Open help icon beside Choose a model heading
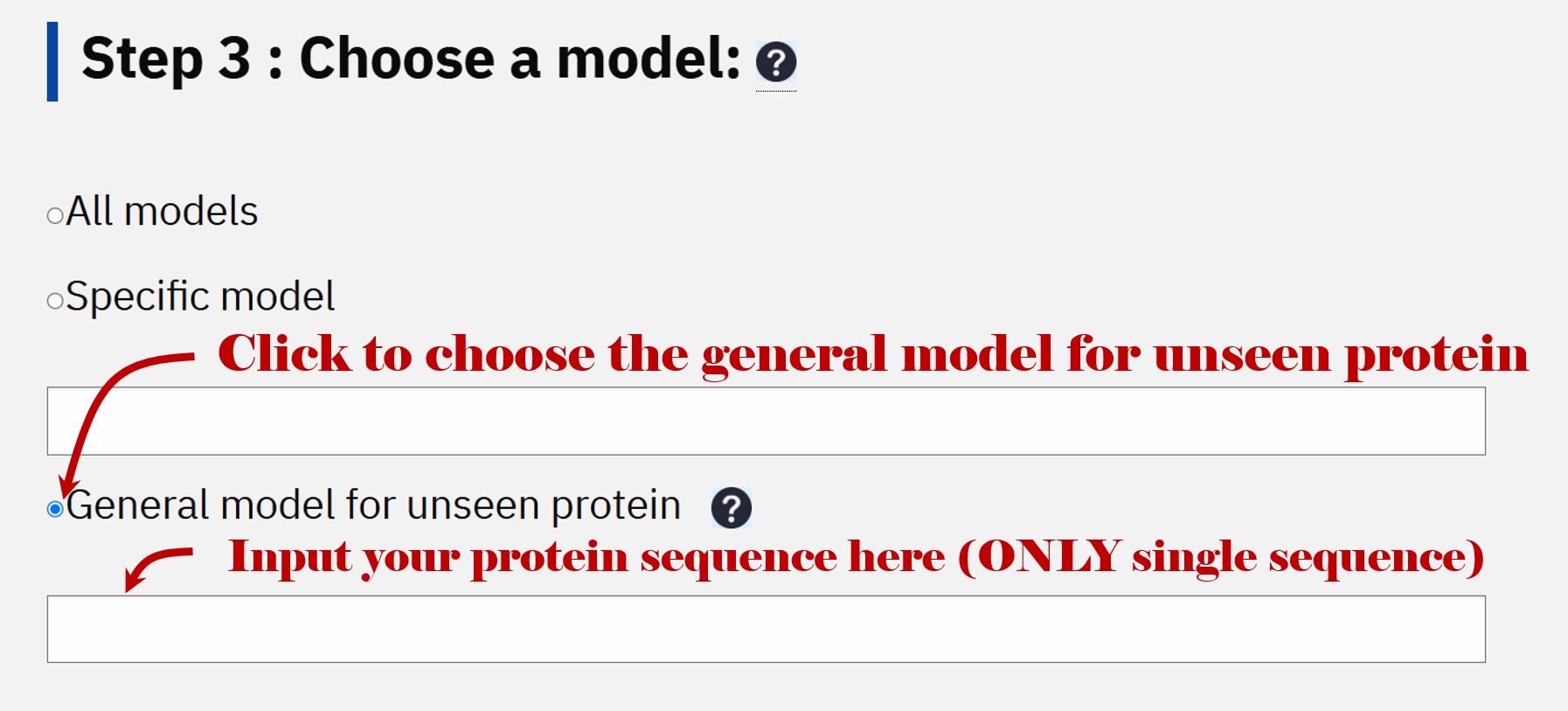 point(776,62)
